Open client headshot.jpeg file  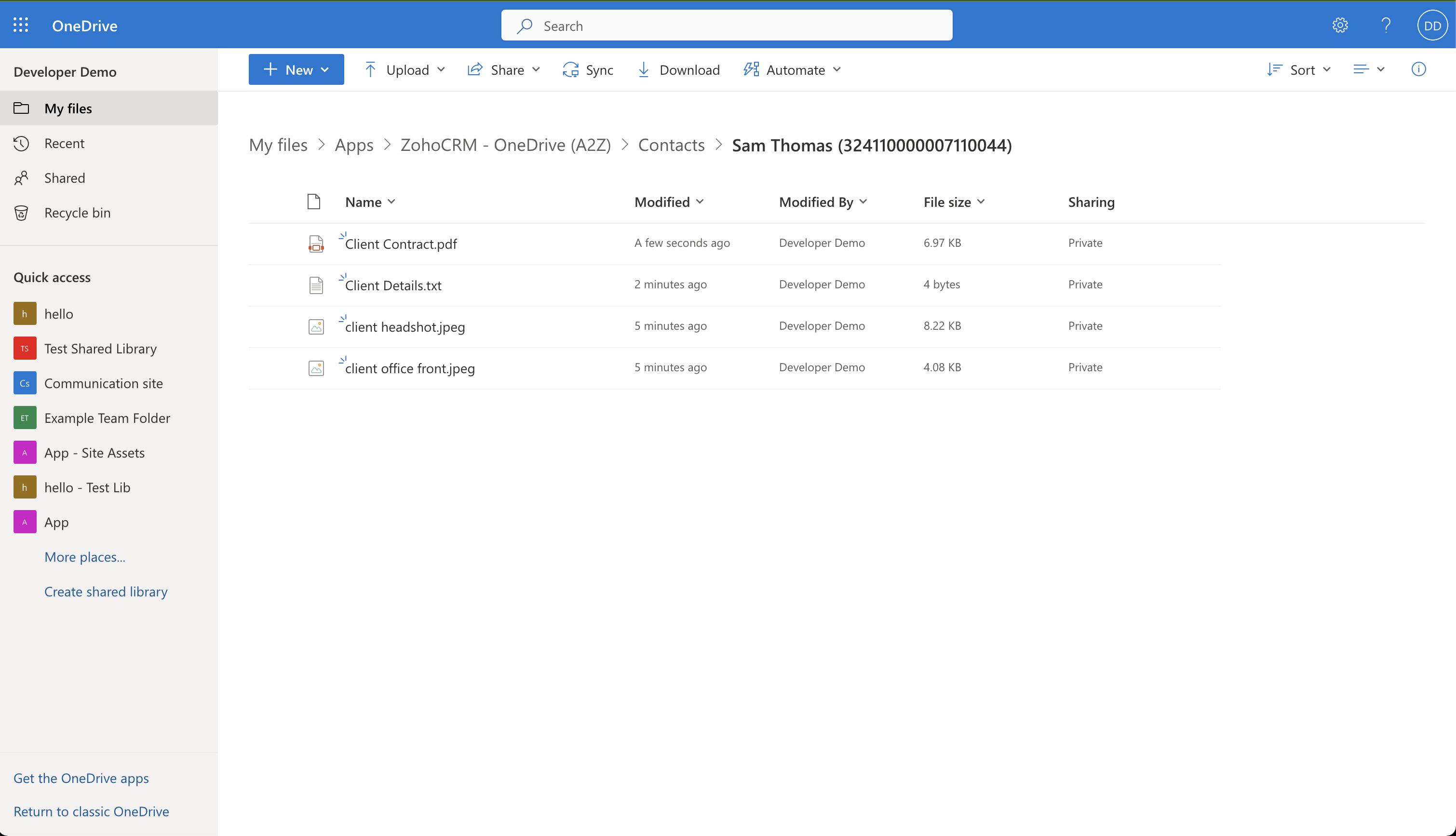[x=405, y=327]
